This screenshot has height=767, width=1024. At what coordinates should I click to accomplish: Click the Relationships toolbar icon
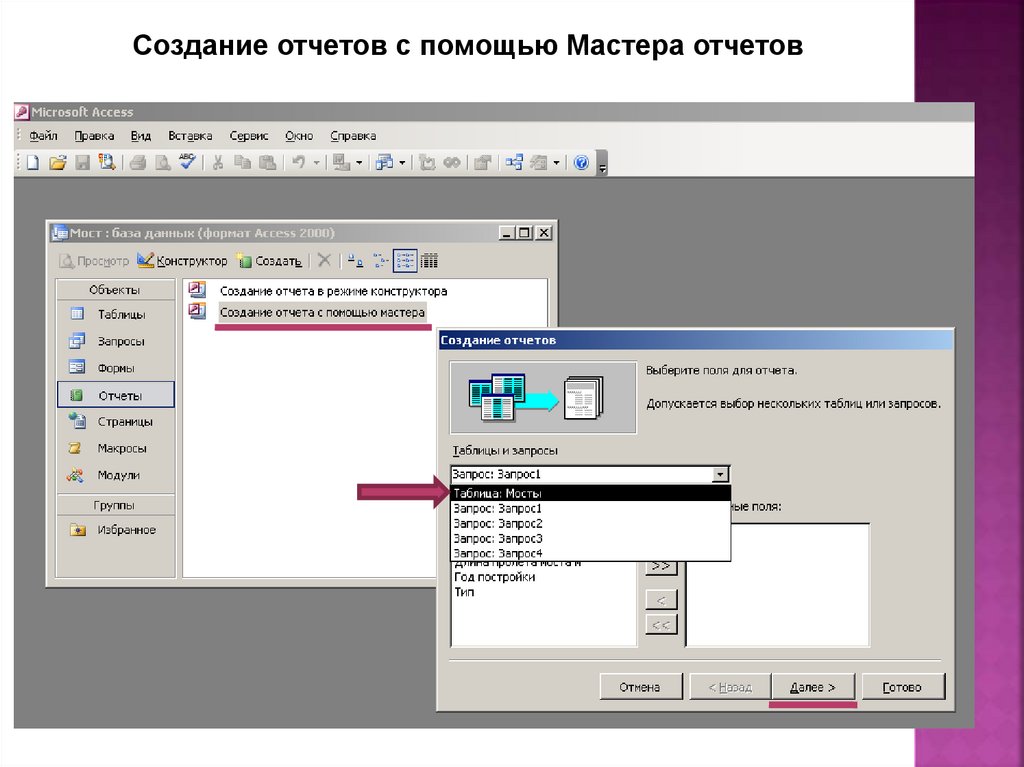[514, 162]
